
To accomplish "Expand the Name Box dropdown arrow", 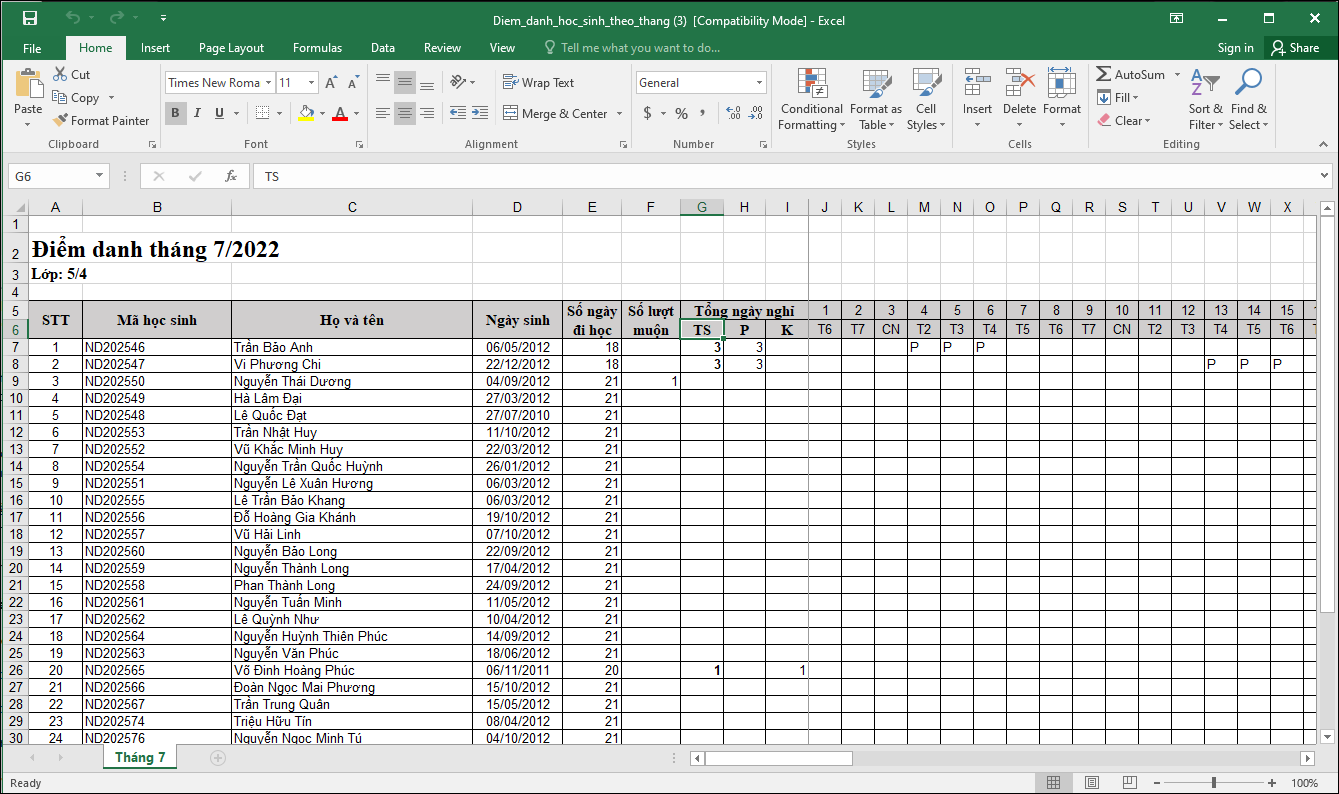I will pos(99,176).
